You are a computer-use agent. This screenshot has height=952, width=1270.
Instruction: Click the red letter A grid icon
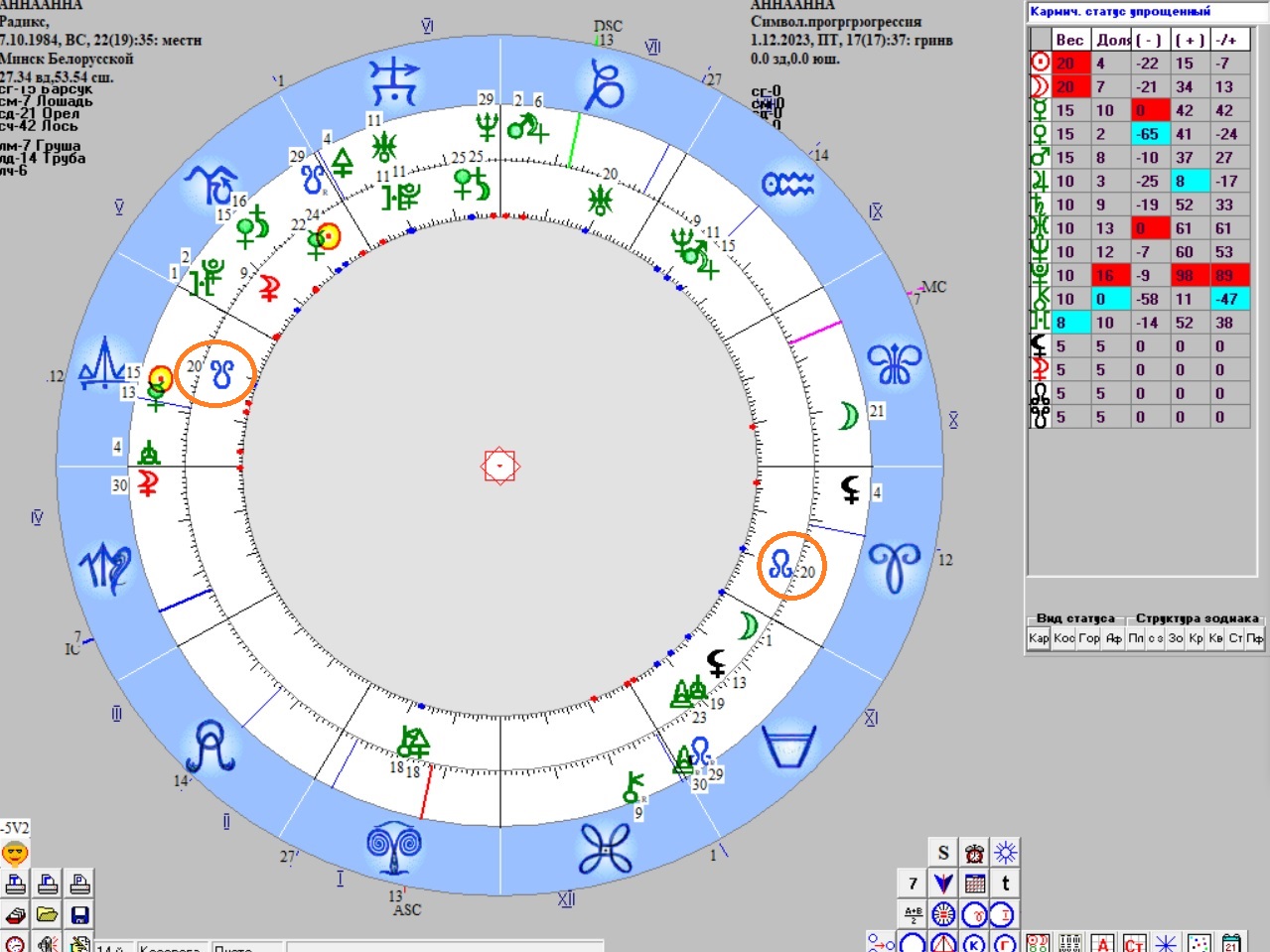pos(1102,942)
